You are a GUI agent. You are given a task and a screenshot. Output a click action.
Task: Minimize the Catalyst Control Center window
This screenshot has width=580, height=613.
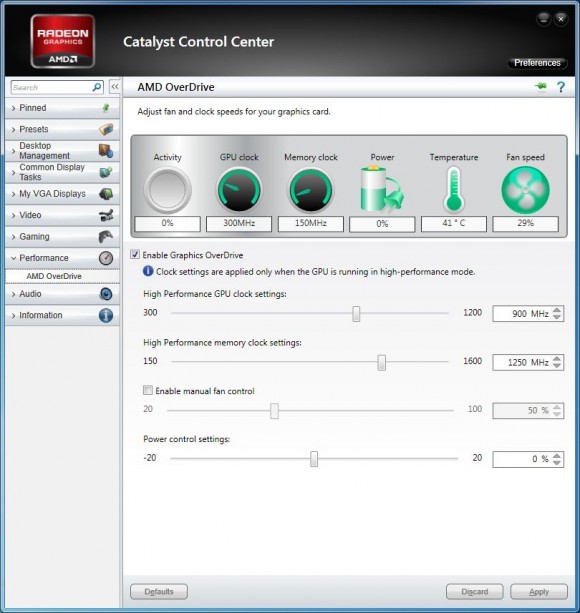pyautogui.click(x=544, y=18)
